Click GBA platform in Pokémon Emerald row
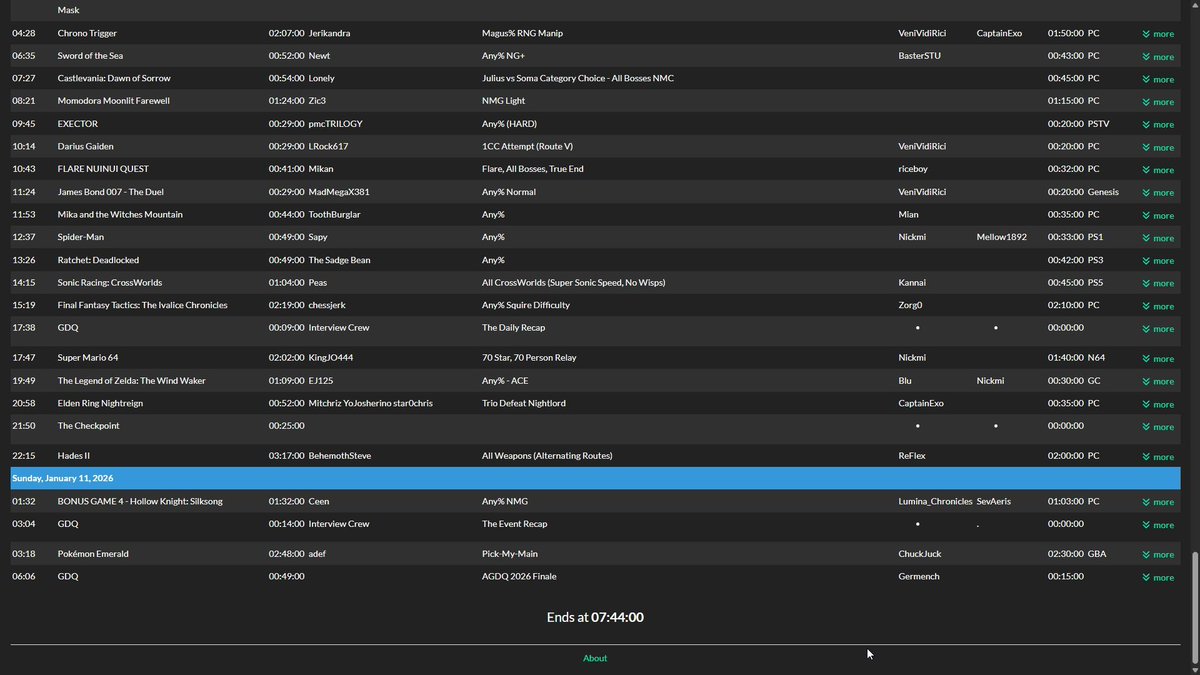Viewport: 1200px width, 675px height. pyautogui.click(x=1097, y=554)
